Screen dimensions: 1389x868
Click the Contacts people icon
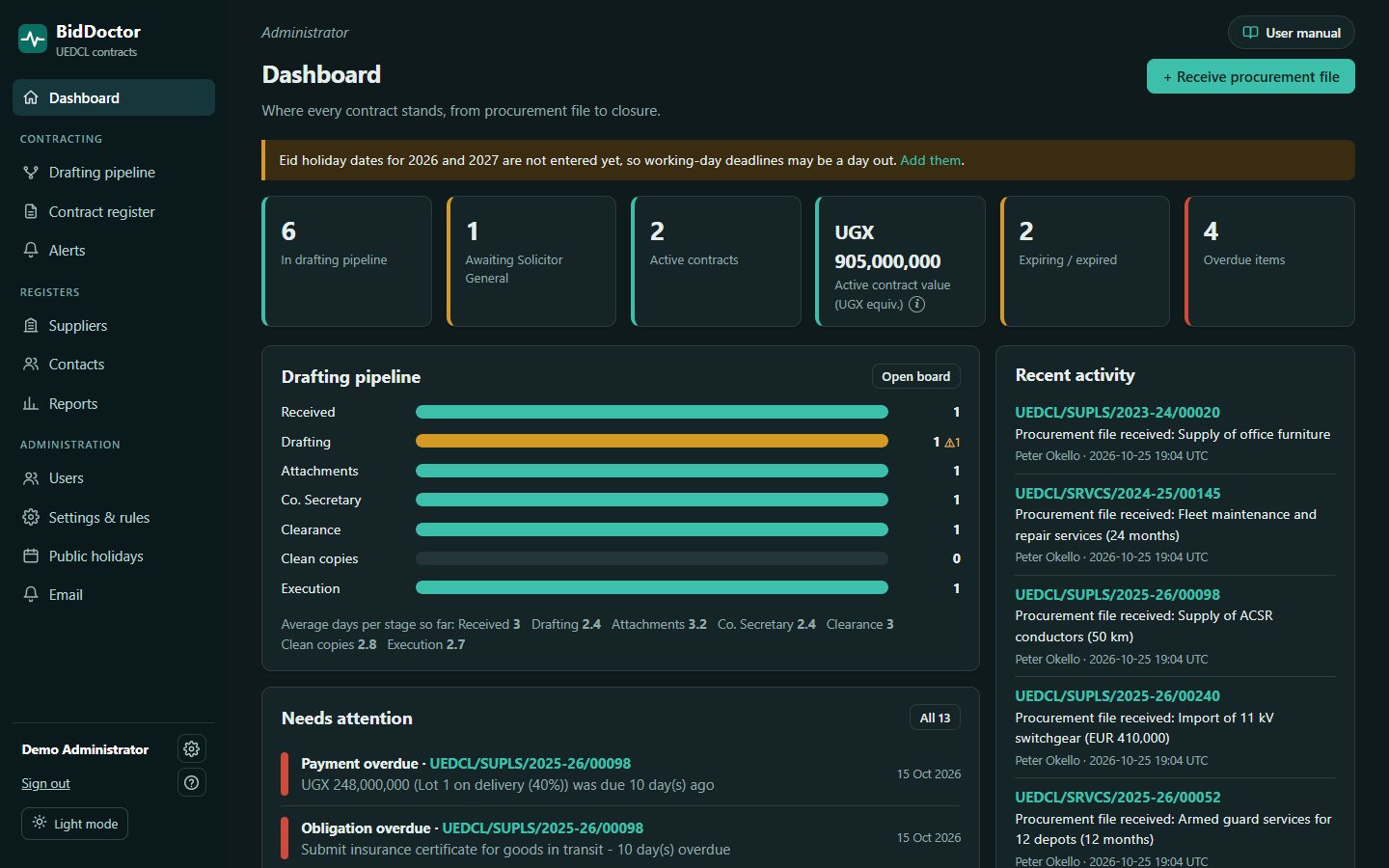coord(31,364)
